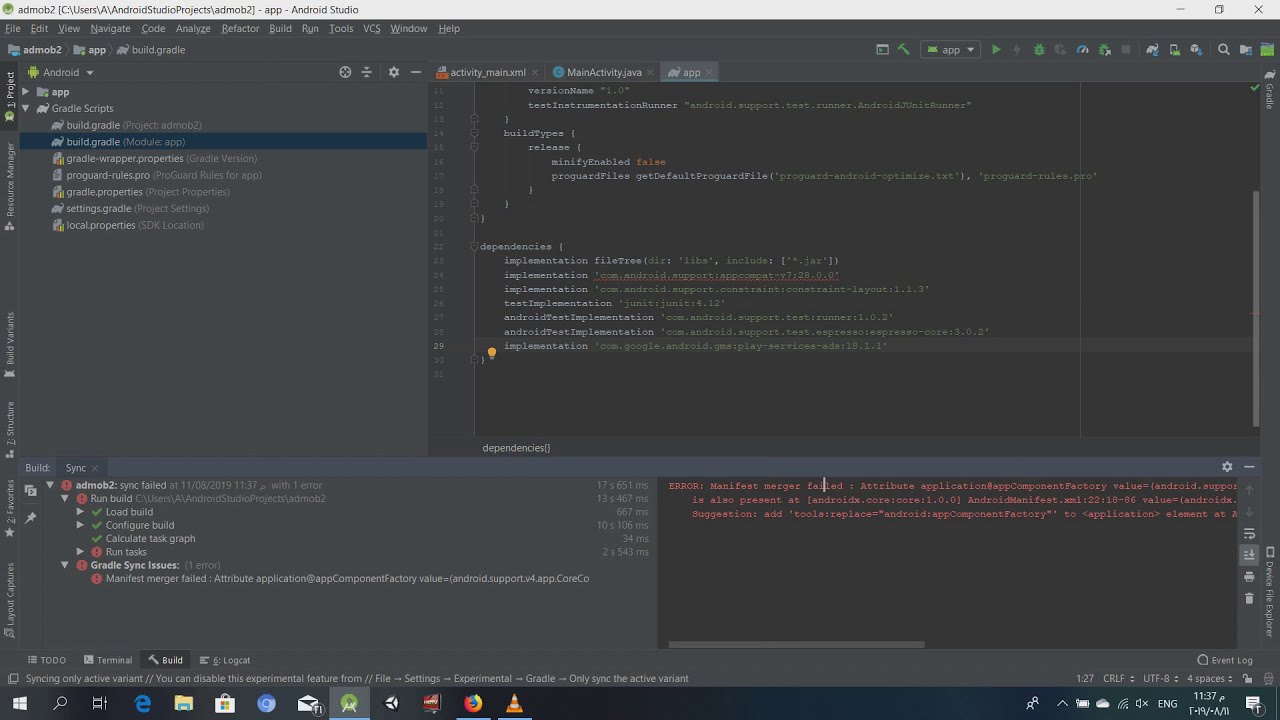This screenshot has height=720, width=1280.
Task: Open the TODO tool window
Action: click(x=46, y=660)
